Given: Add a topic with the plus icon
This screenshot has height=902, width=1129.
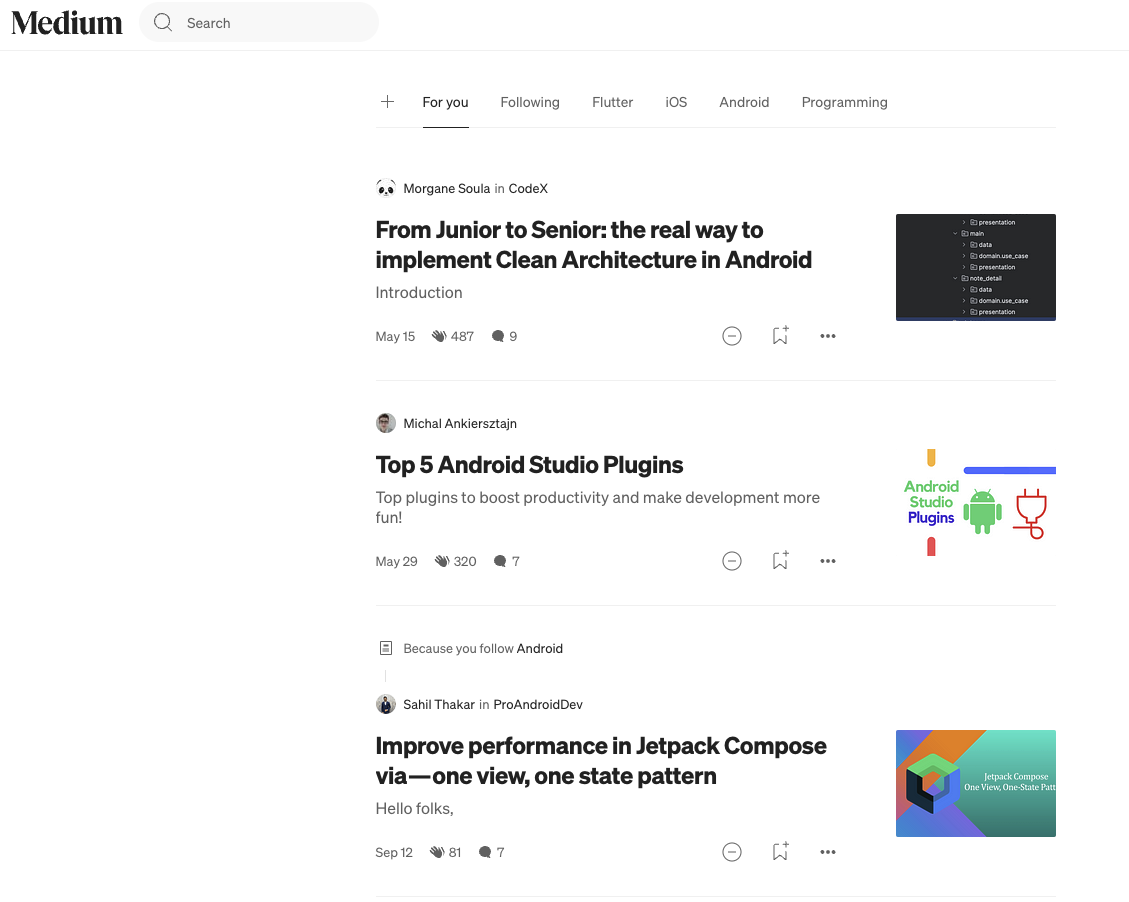Looking at the screenshot, I should pyautogui.click(x=387, y=102).
